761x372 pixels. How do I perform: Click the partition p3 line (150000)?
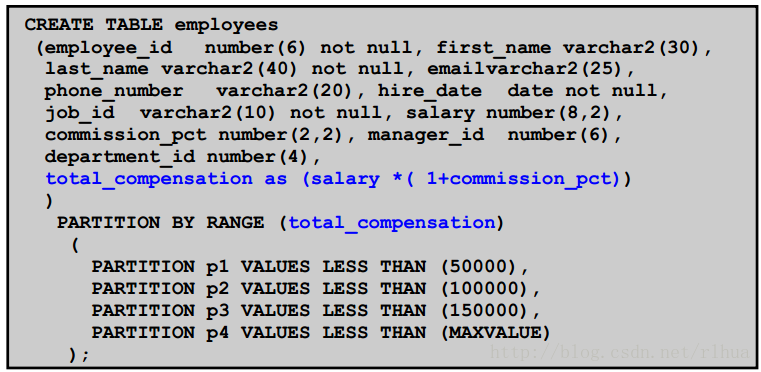point(316,311)
